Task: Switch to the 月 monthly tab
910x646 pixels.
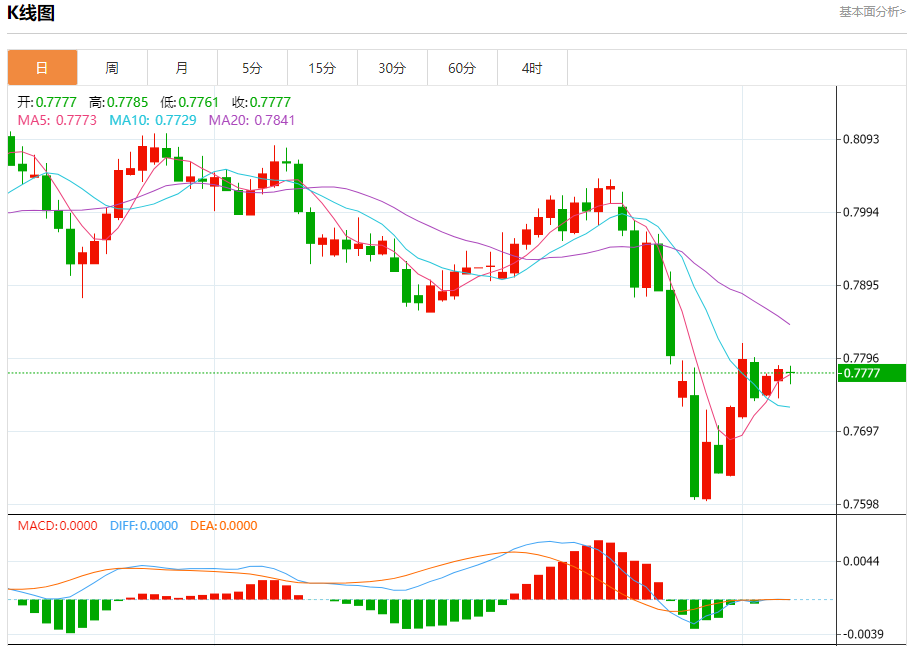Action: (182, 68)
